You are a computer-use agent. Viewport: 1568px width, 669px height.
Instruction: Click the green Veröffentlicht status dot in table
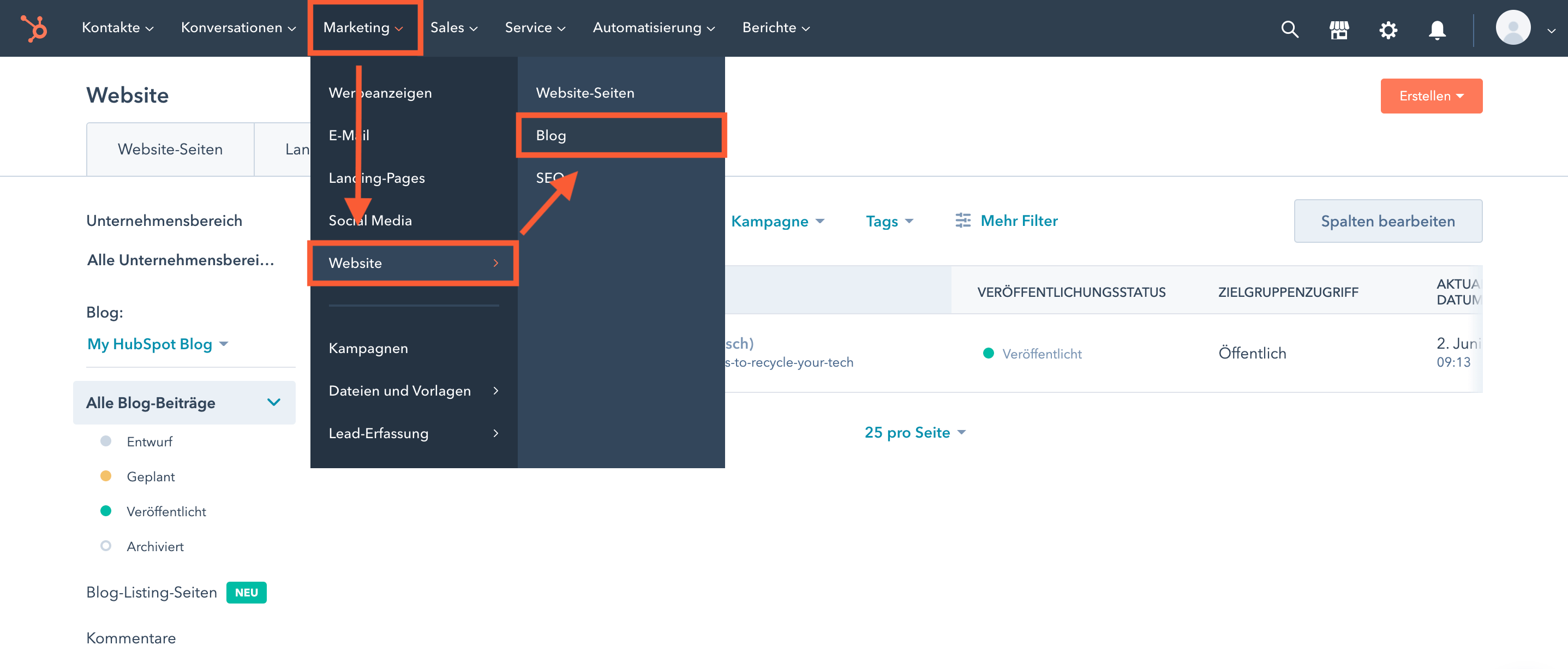pos(988,353)
